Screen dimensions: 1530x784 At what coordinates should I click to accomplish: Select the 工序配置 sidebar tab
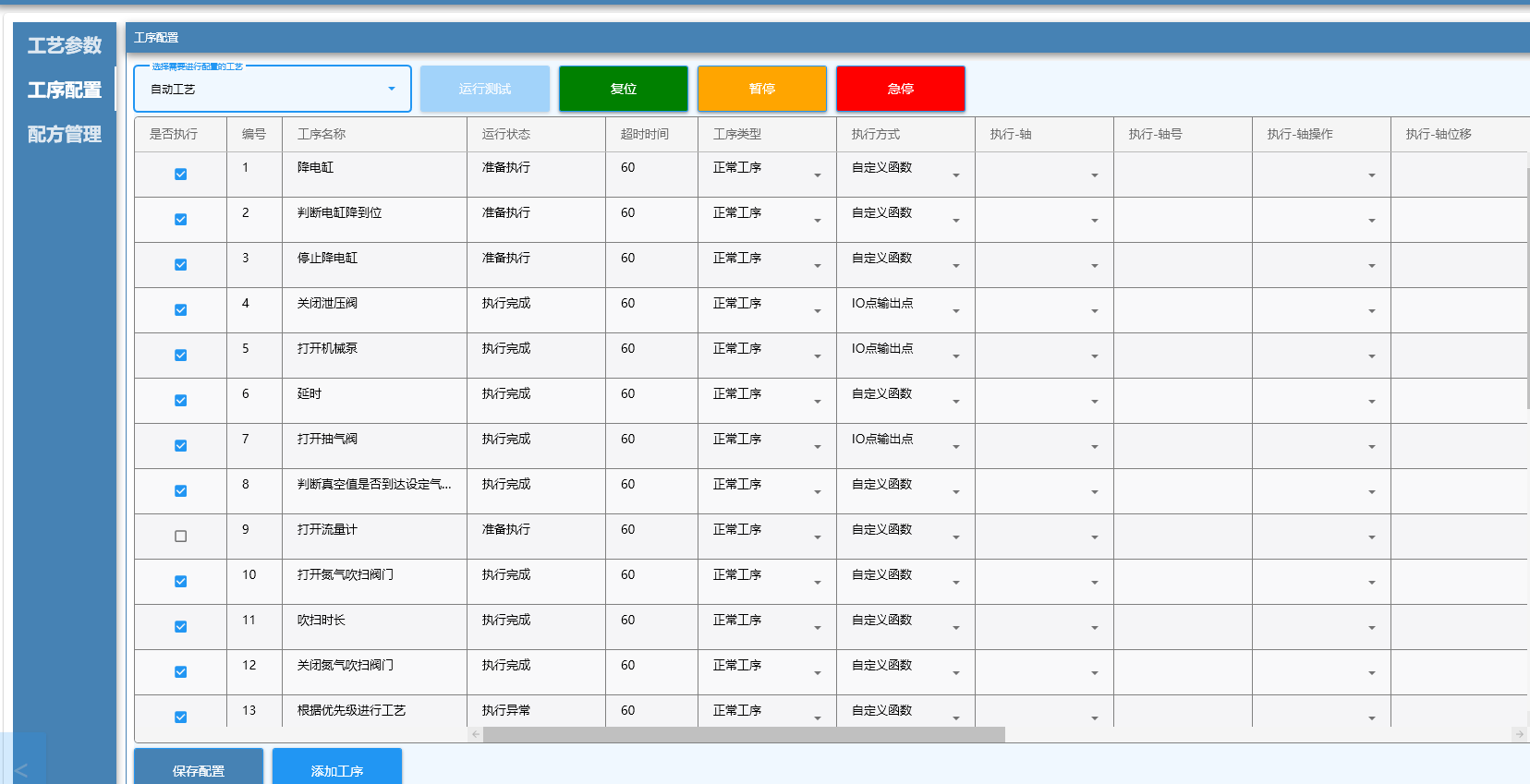64,90
